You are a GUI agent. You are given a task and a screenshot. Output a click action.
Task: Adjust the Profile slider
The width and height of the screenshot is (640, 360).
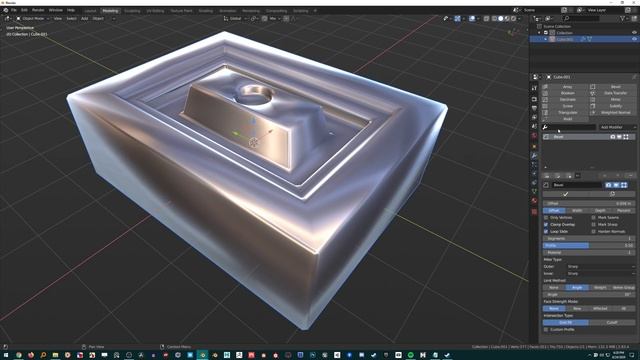[x=589, y=246]
